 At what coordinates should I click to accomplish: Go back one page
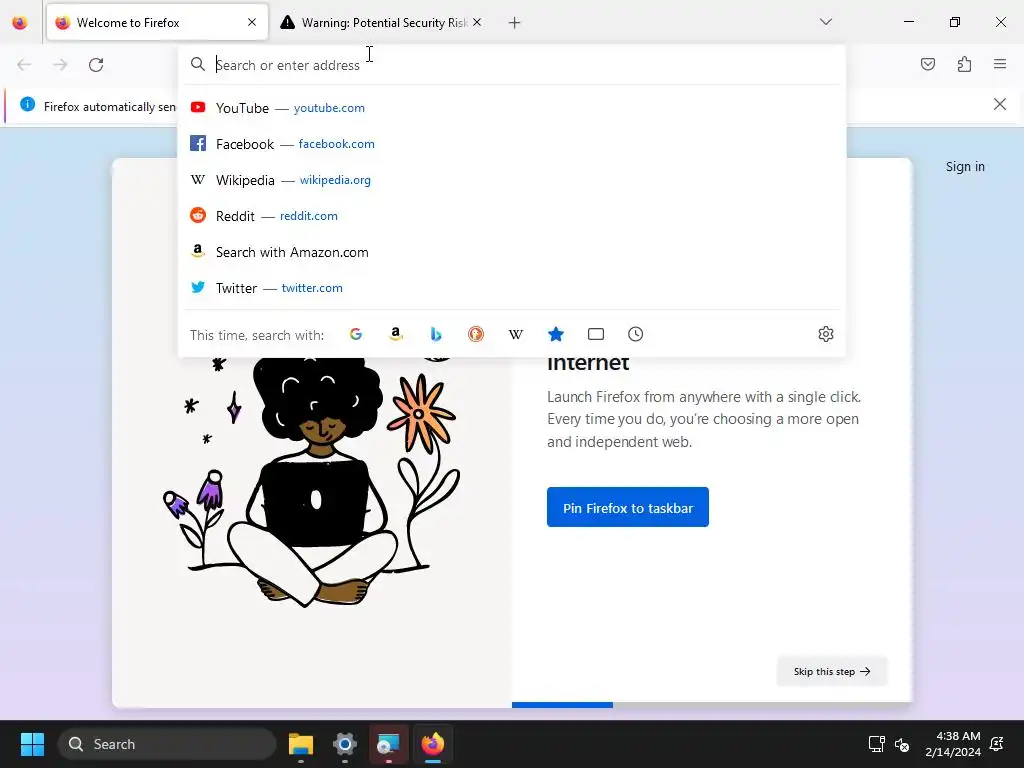[24, 65]
